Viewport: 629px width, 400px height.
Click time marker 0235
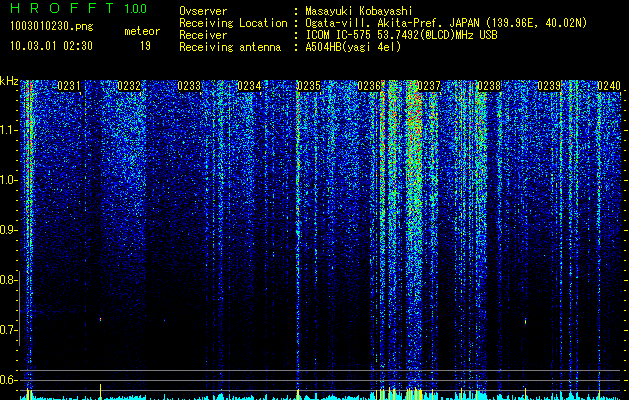pos(309,86)
